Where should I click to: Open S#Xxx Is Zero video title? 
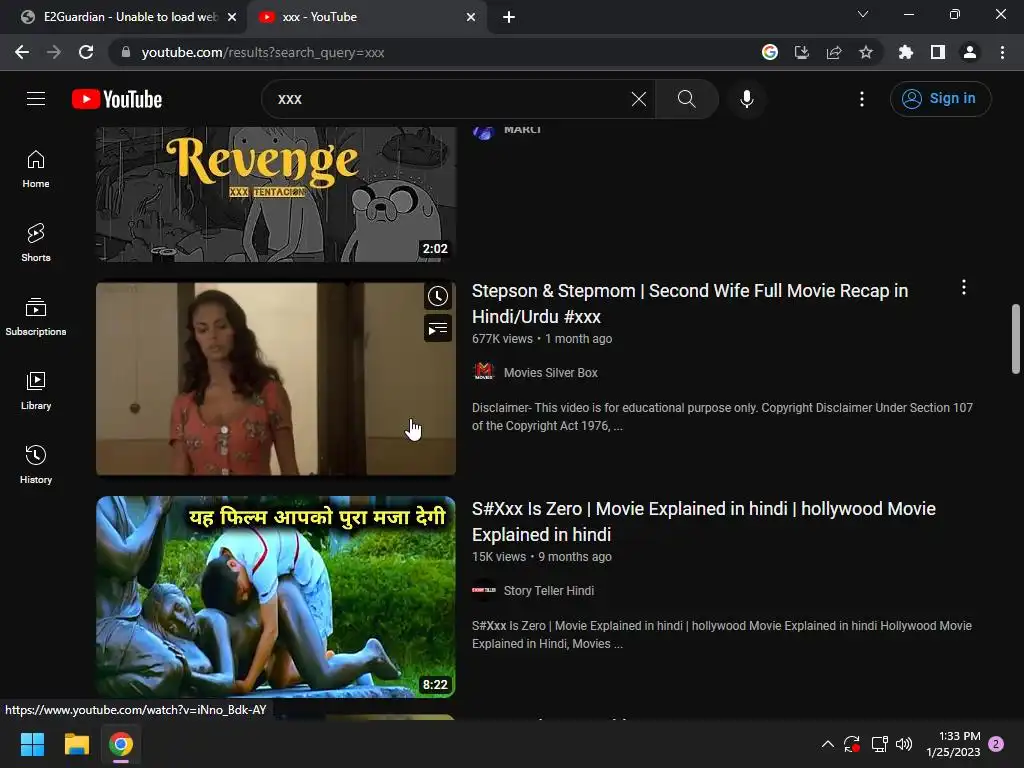click(x=703, y=522)
